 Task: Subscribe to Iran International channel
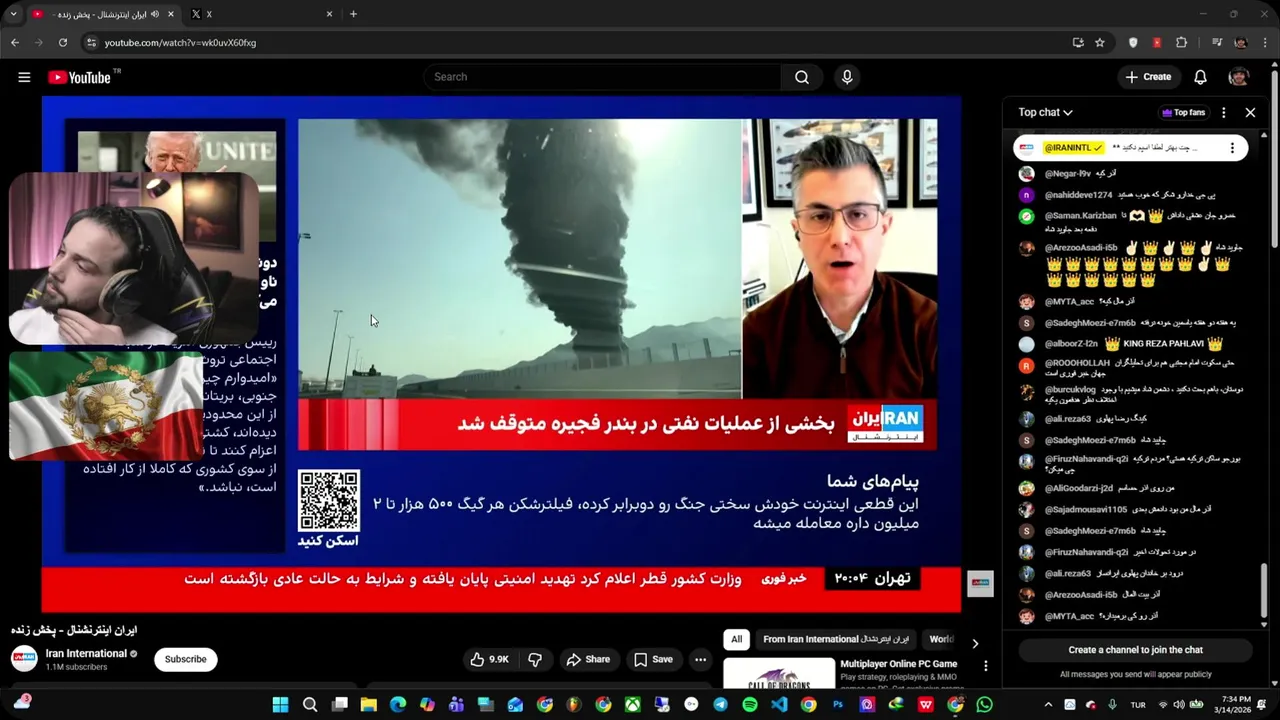(x=185, y=659)
